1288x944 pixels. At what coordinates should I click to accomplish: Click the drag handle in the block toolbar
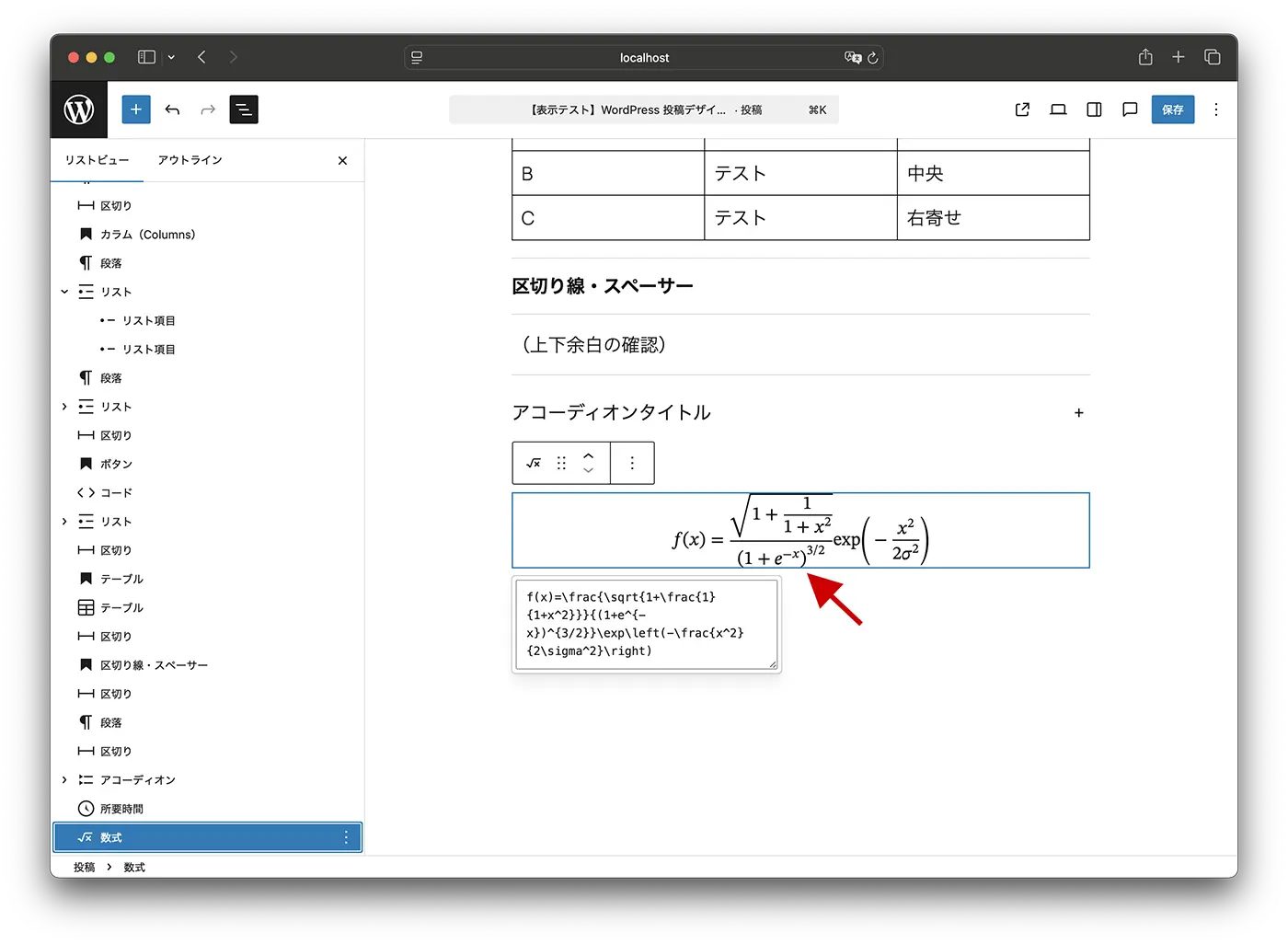[563, 463]
